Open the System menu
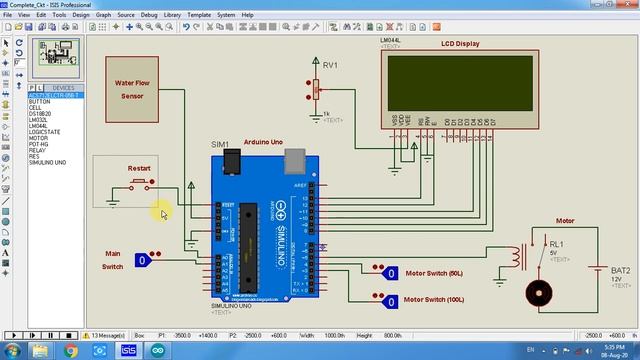Viewport: 640px width, 360px height. [x=226, y=15]
